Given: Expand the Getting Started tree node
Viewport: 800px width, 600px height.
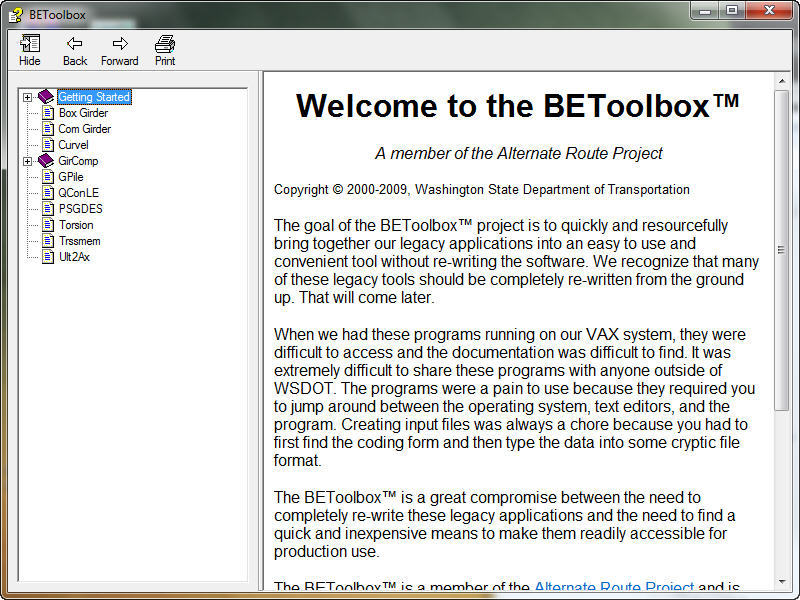Looking at the screenshot, I should [28, 97].
